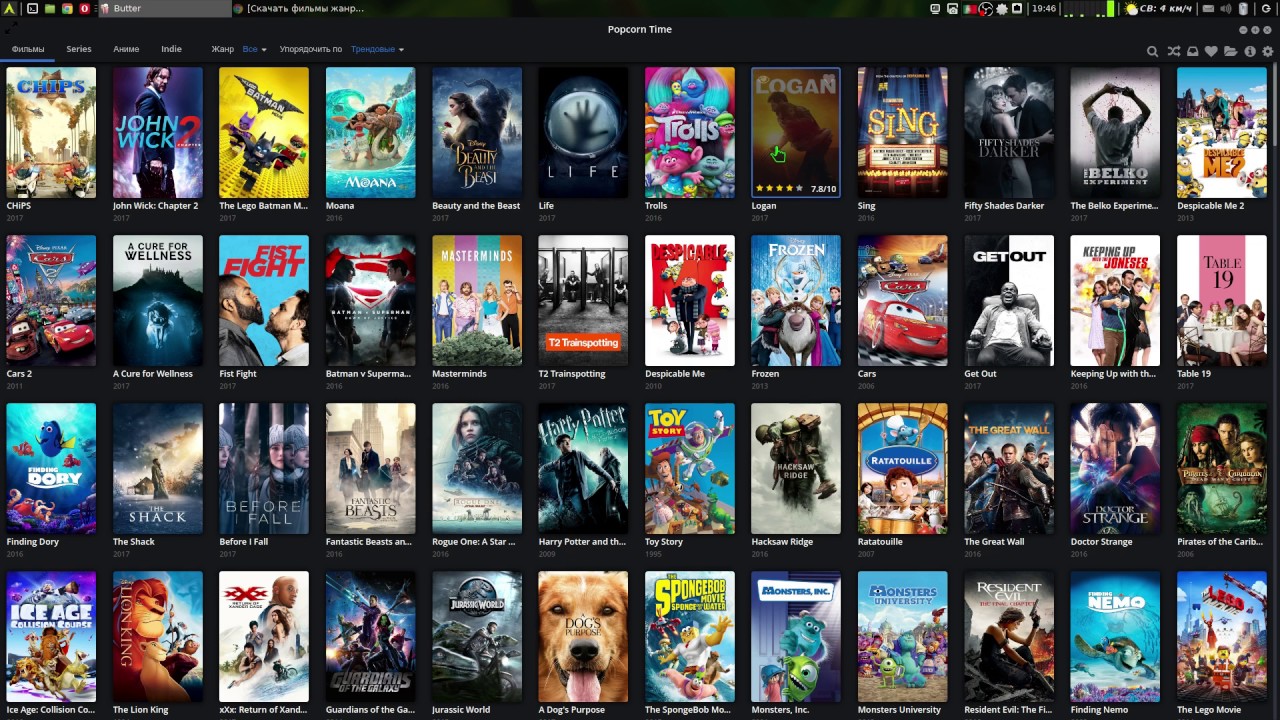Viewport: 1280px width, 720px height.
Task: Open A Cure for Wellness poster
Action: (x=158, y=301)
